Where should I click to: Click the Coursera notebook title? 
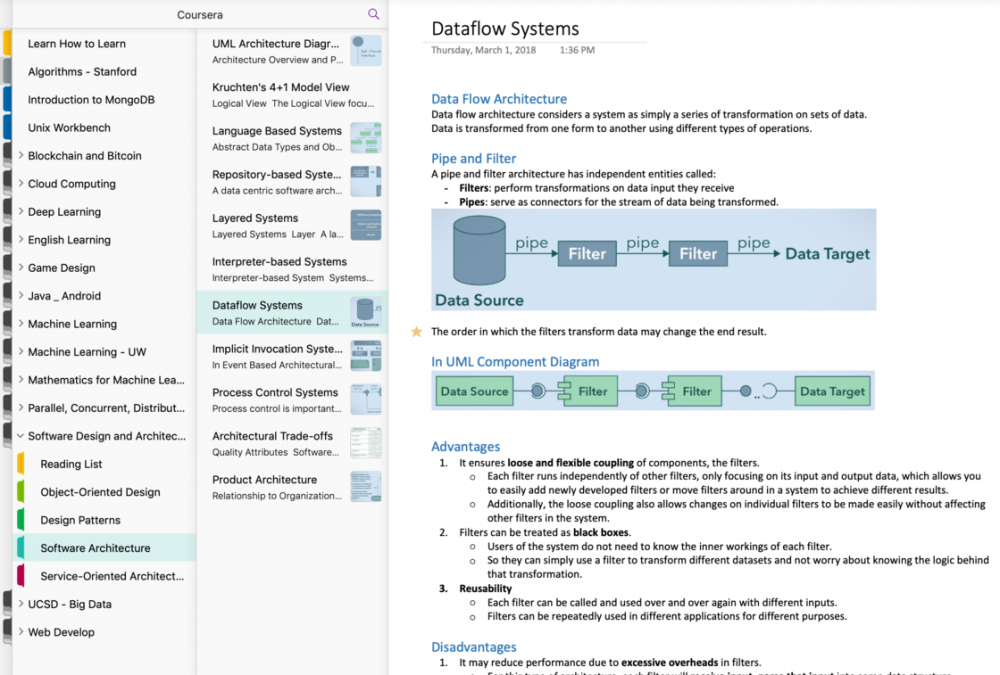[x=200, y=15]
